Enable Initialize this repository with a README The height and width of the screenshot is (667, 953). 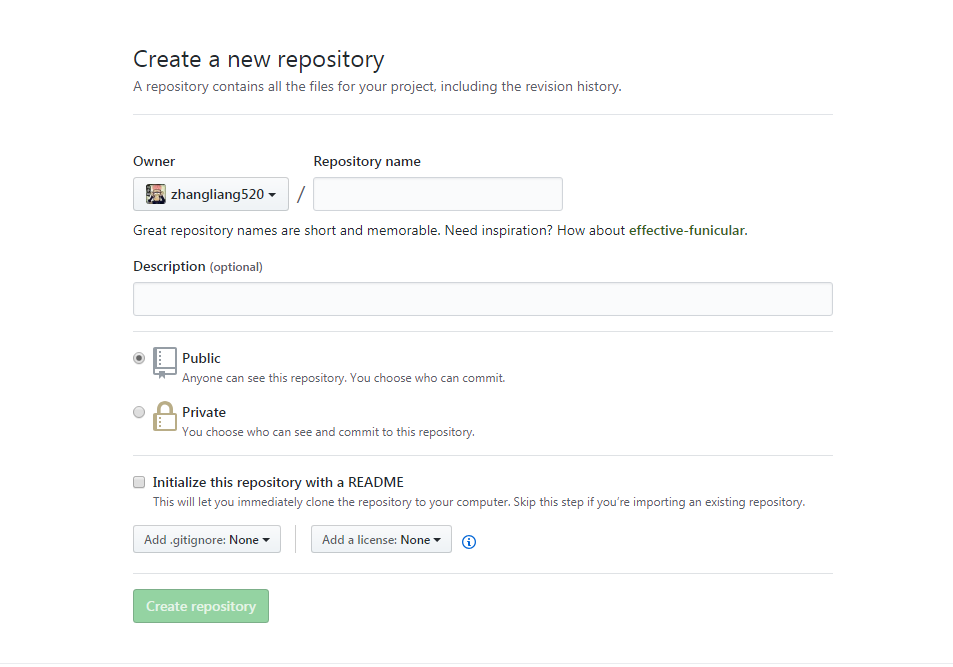(139, 482)
